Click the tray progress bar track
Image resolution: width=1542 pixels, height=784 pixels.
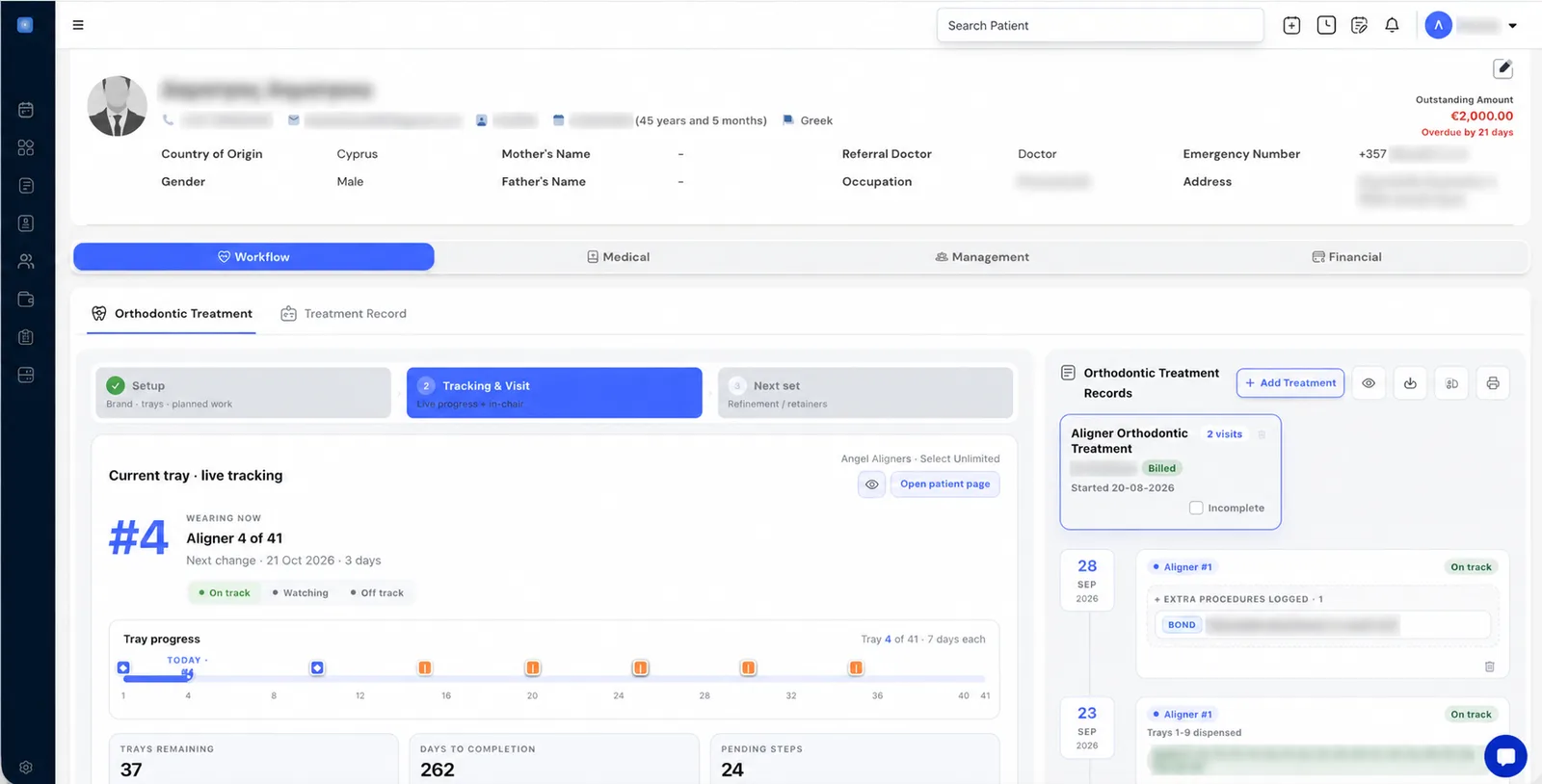(554, 679)
